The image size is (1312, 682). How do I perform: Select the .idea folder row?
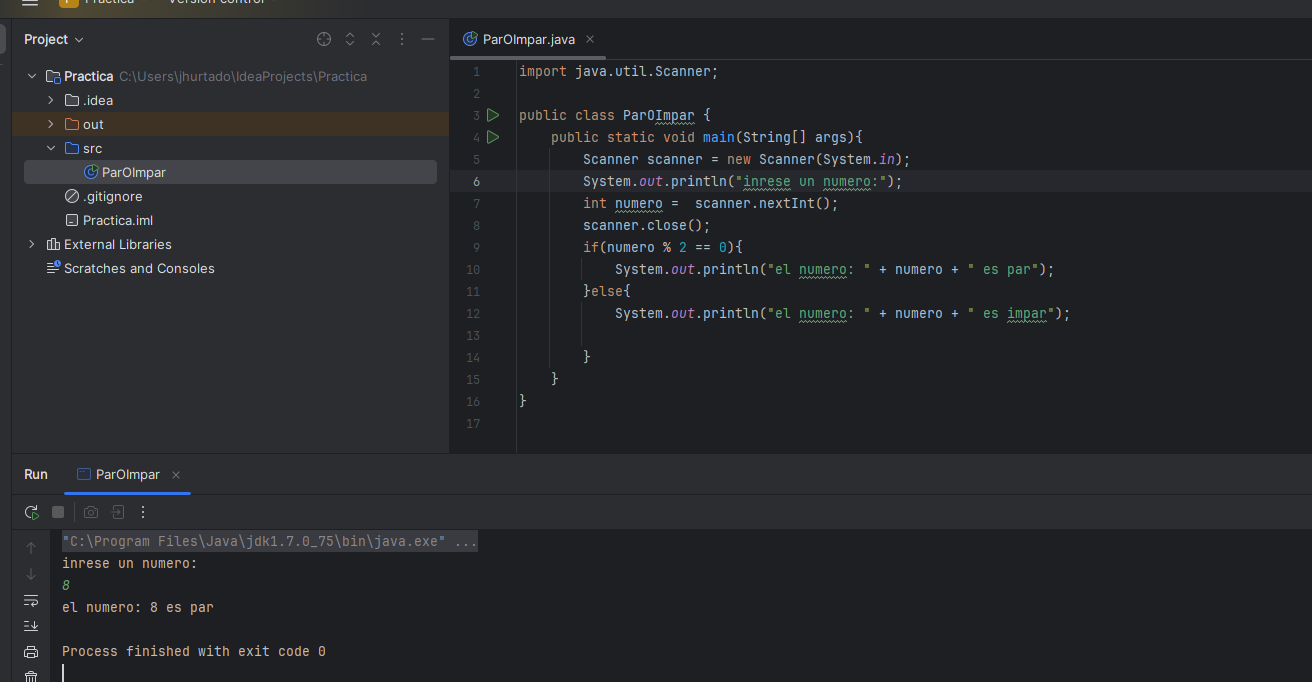pyautogui.click(x=230, y=100)
